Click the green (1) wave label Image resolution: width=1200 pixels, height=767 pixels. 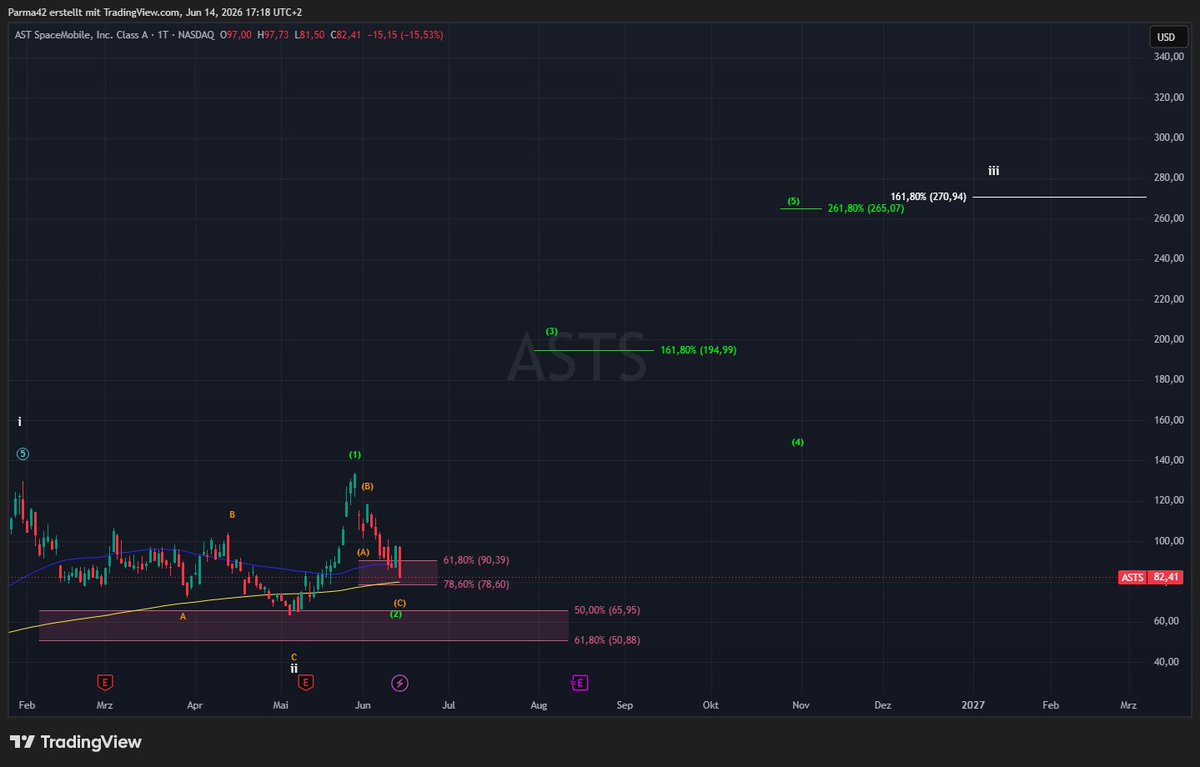(x=355, y=455)
